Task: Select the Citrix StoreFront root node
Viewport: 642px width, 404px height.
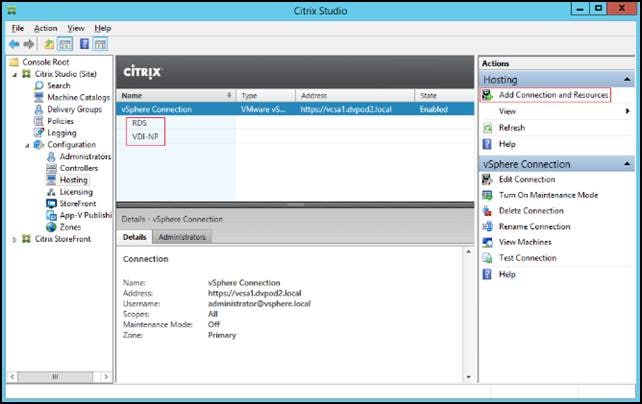Action: coord(63,239)
